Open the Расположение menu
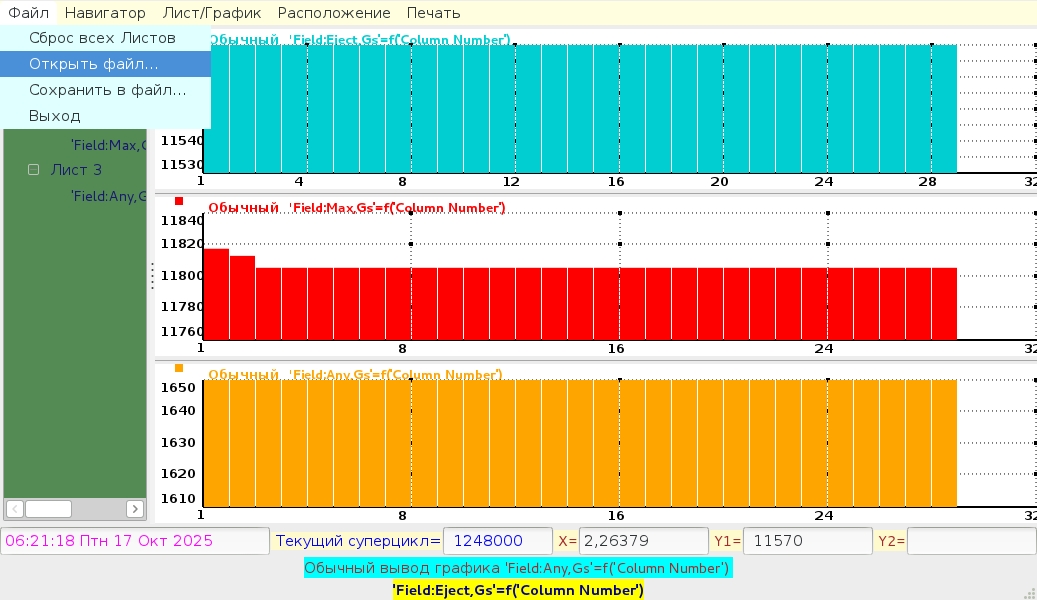Image resolution: width=1037 pixels, height=600 pixels. tap(334, 13)
